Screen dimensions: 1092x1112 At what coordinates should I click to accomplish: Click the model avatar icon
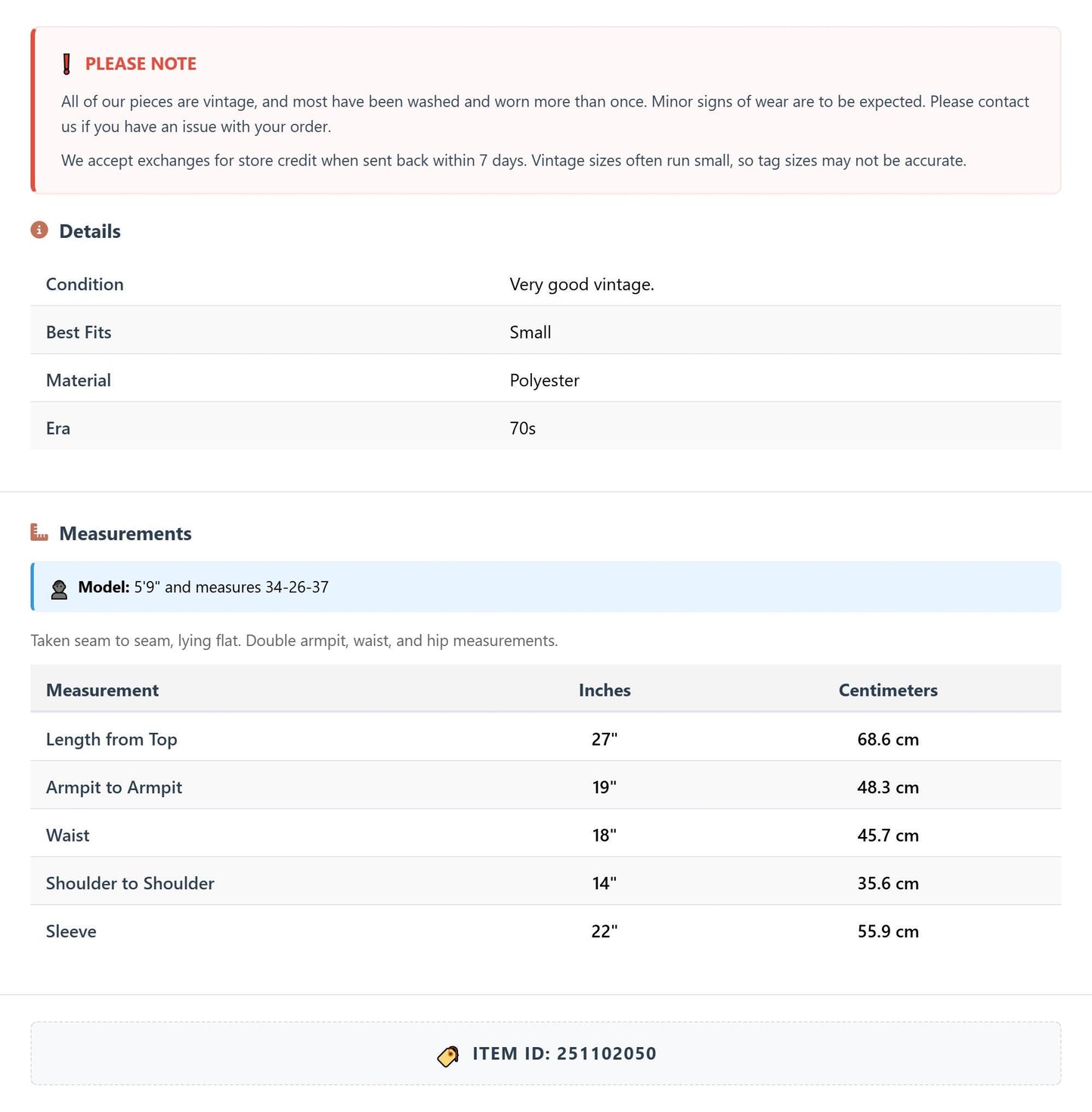pos(59,588)
